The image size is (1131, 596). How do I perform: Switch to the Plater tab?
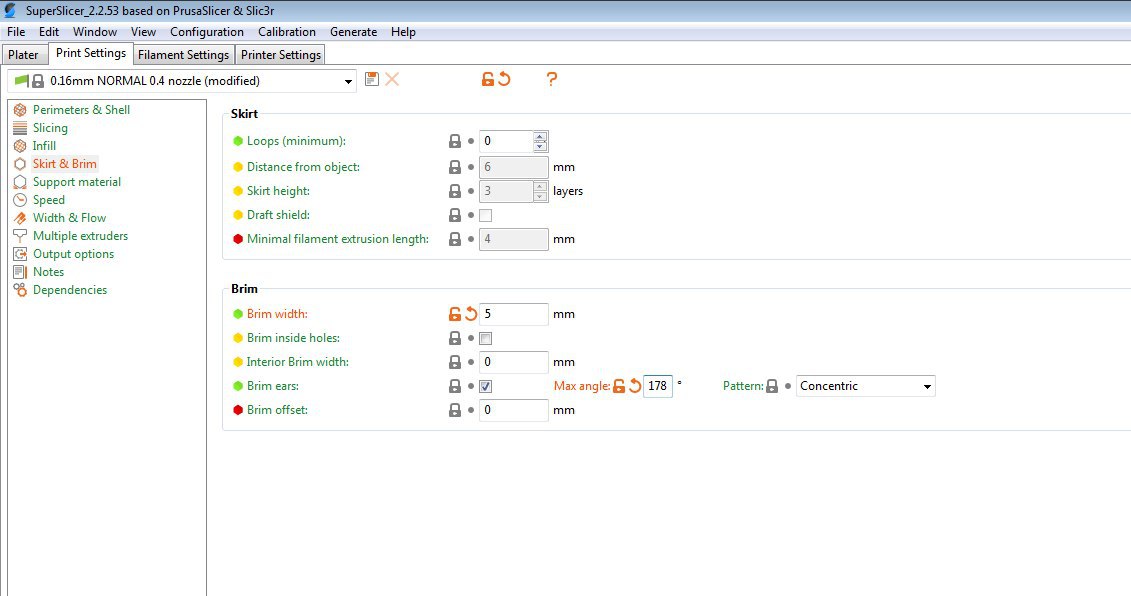[x=23, y=55]
